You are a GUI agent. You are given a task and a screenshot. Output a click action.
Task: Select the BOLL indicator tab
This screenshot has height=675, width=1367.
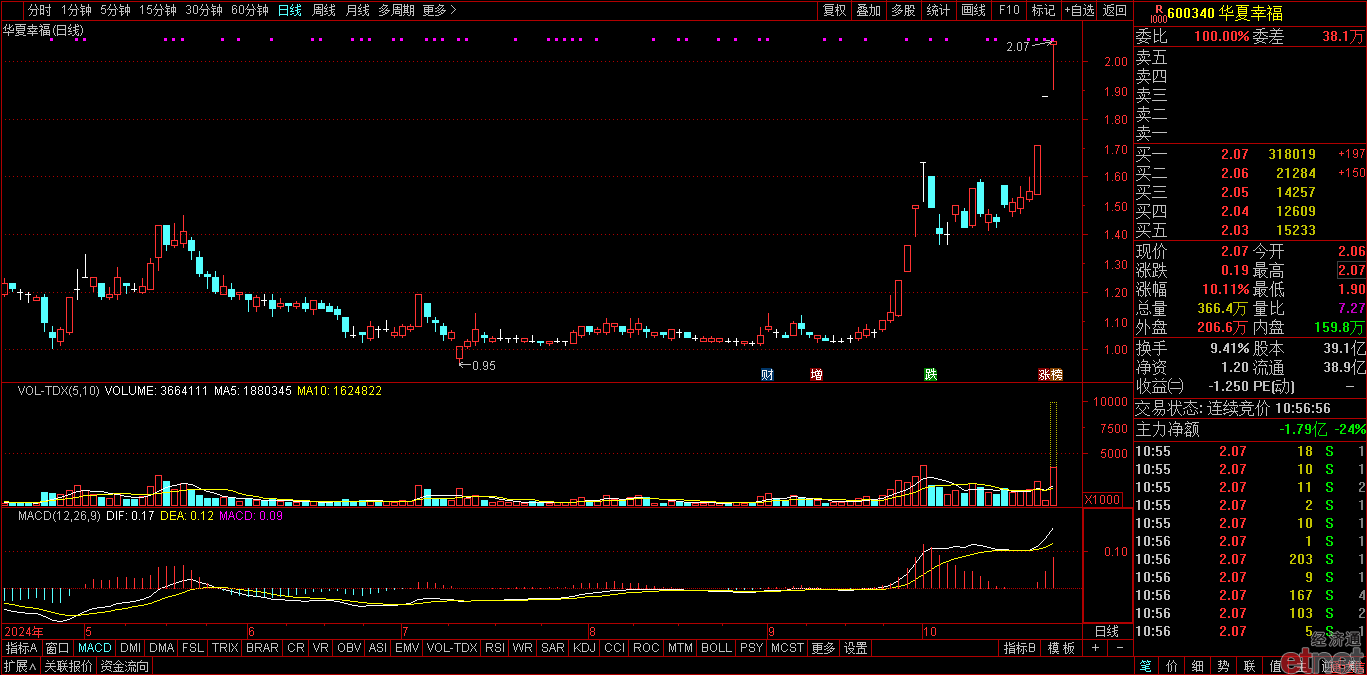coord(716,648)
